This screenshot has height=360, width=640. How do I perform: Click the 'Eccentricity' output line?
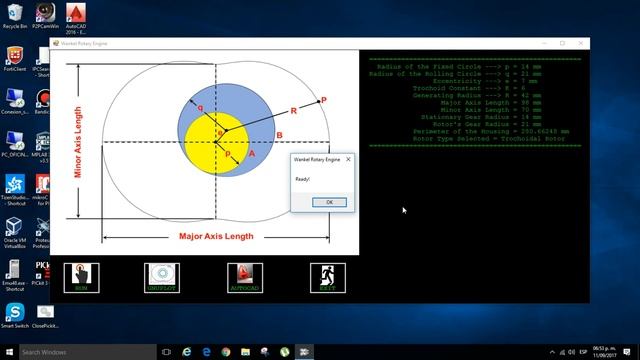click(485, 81)
